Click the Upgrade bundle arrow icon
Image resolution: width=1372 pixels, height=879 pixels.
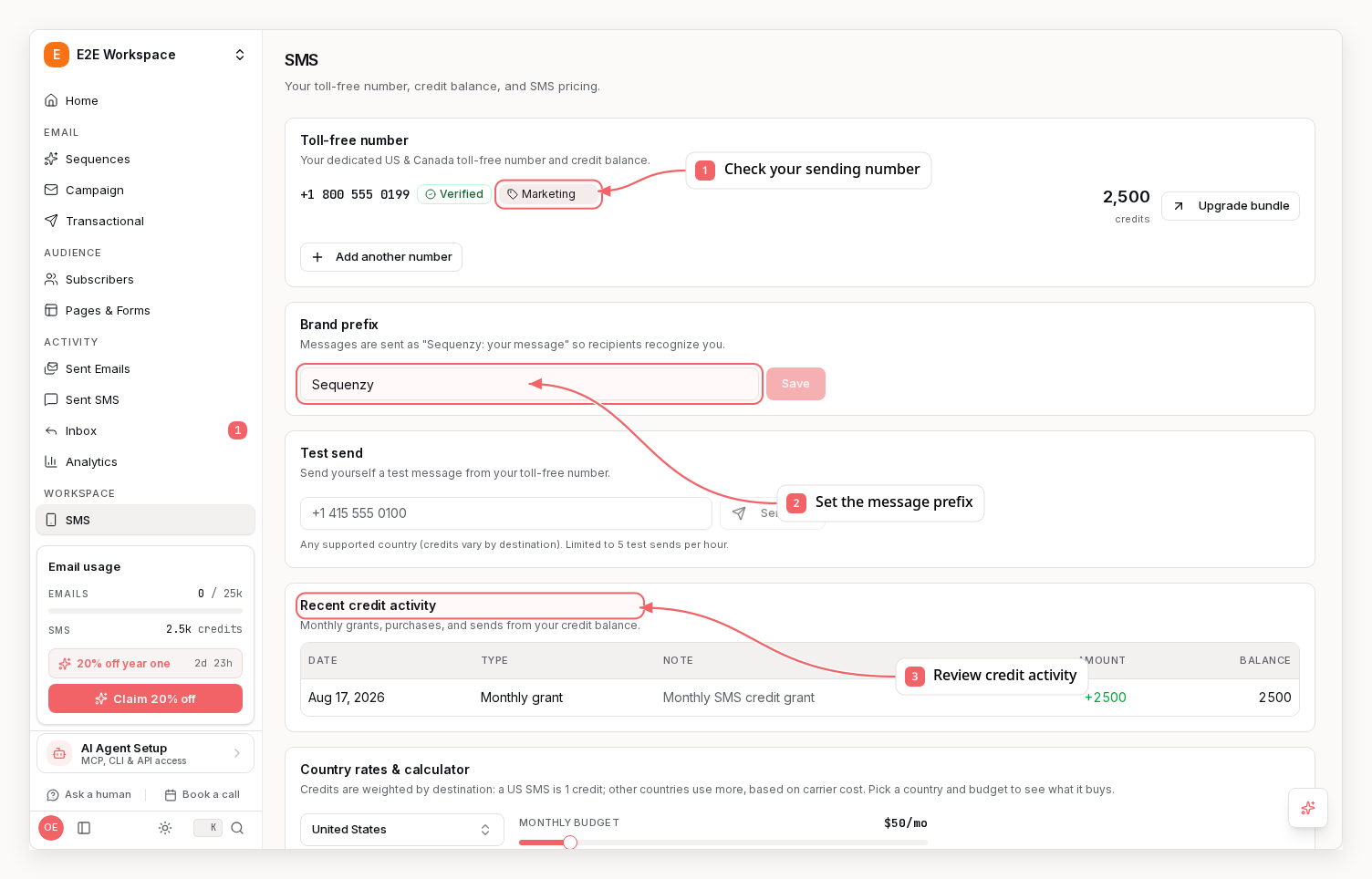(x=1179, y=206)
